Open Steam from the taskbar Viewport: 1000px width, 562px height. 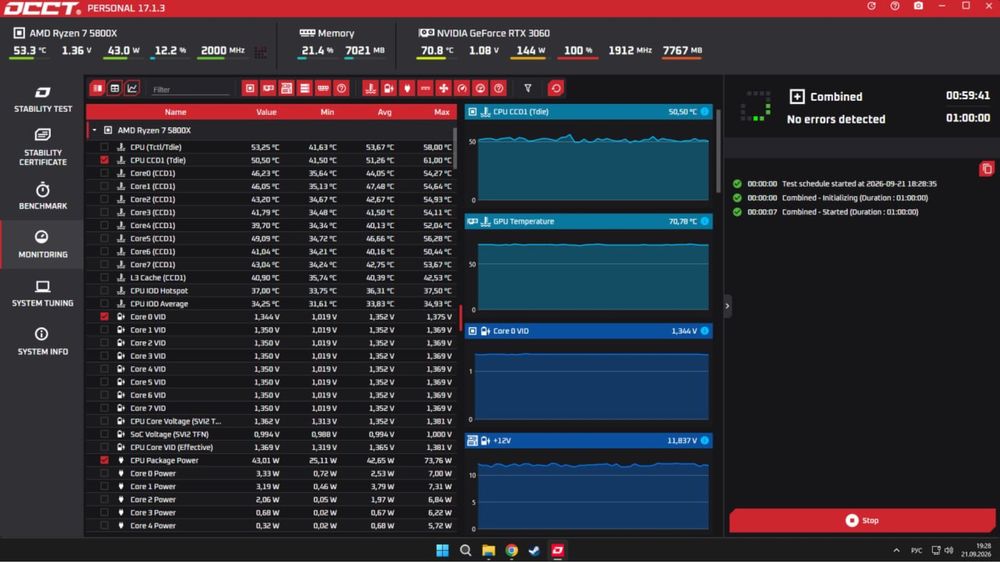point(534,550)
